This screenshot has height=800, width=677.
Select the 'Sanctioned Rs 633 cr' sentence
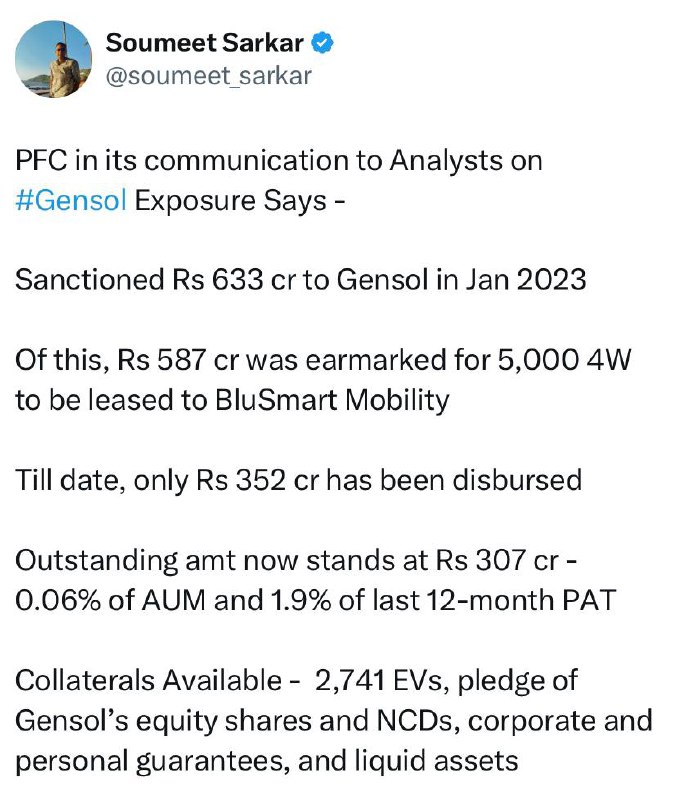[x=300, y=280]
